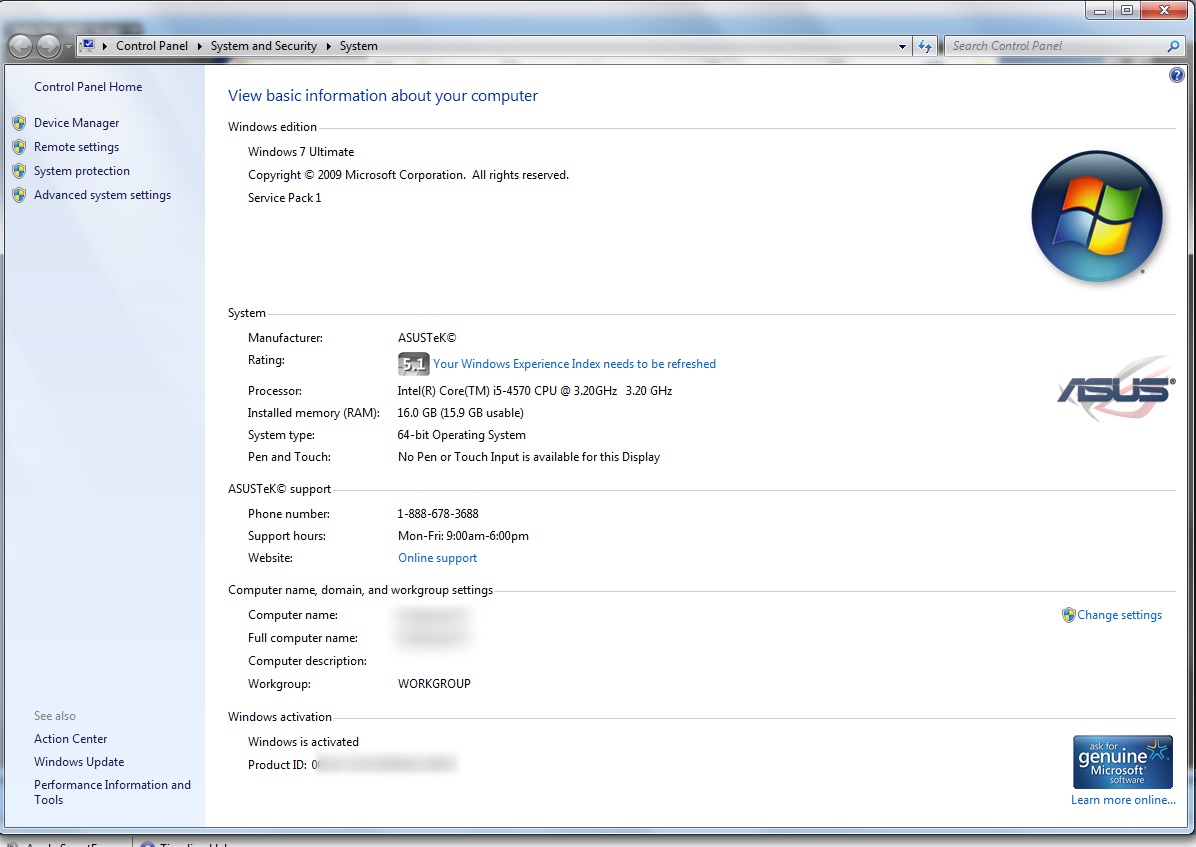Expand the breadcrumb arrow before Control Panel
Image resolution: width=1196 pixels, height=847 pixels.
click(104, 47)
